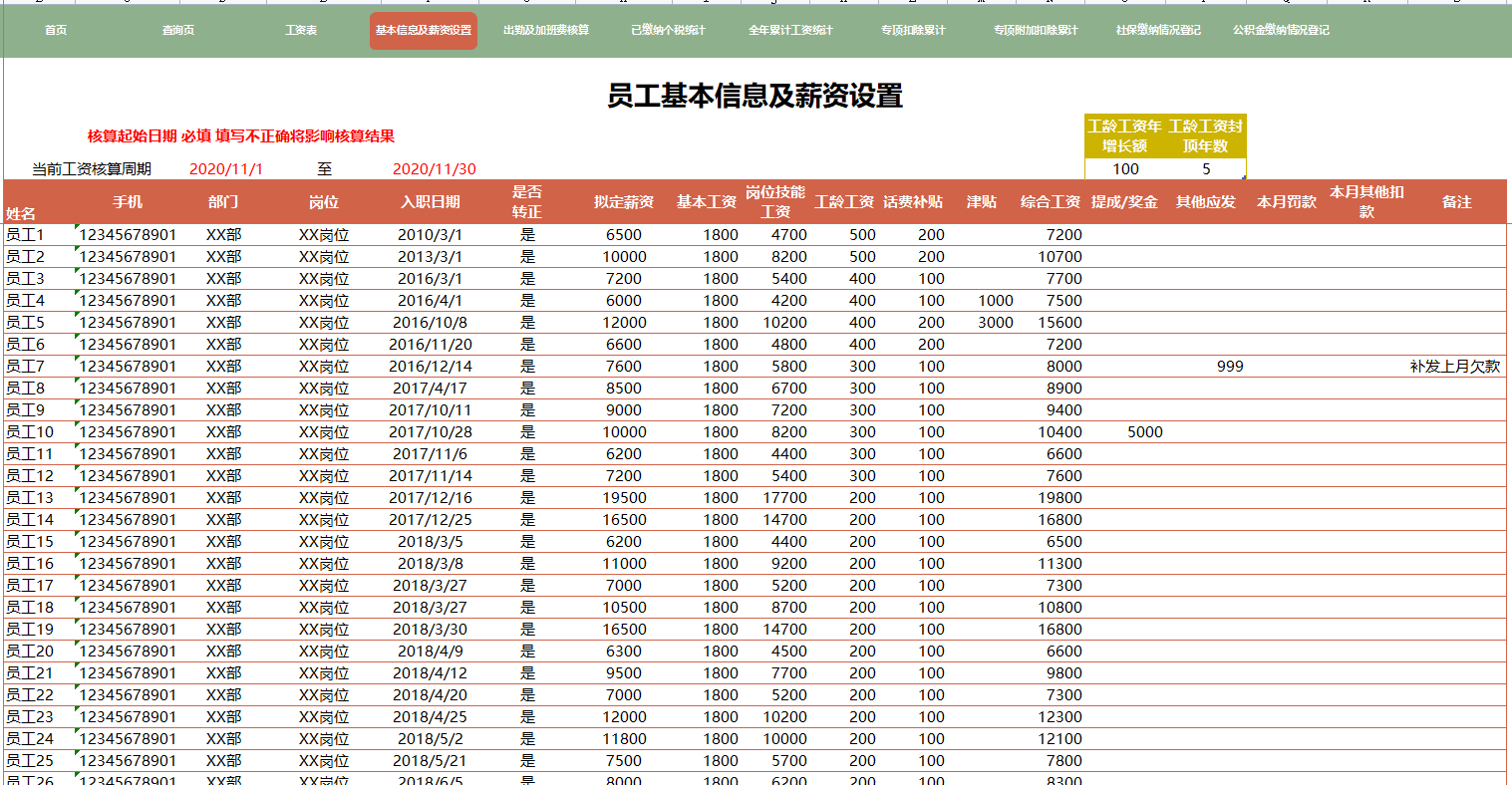The width and height of the screenshot is (1512, 785).
Task: Select the name cell 员工13
Action: click(30, 498)
